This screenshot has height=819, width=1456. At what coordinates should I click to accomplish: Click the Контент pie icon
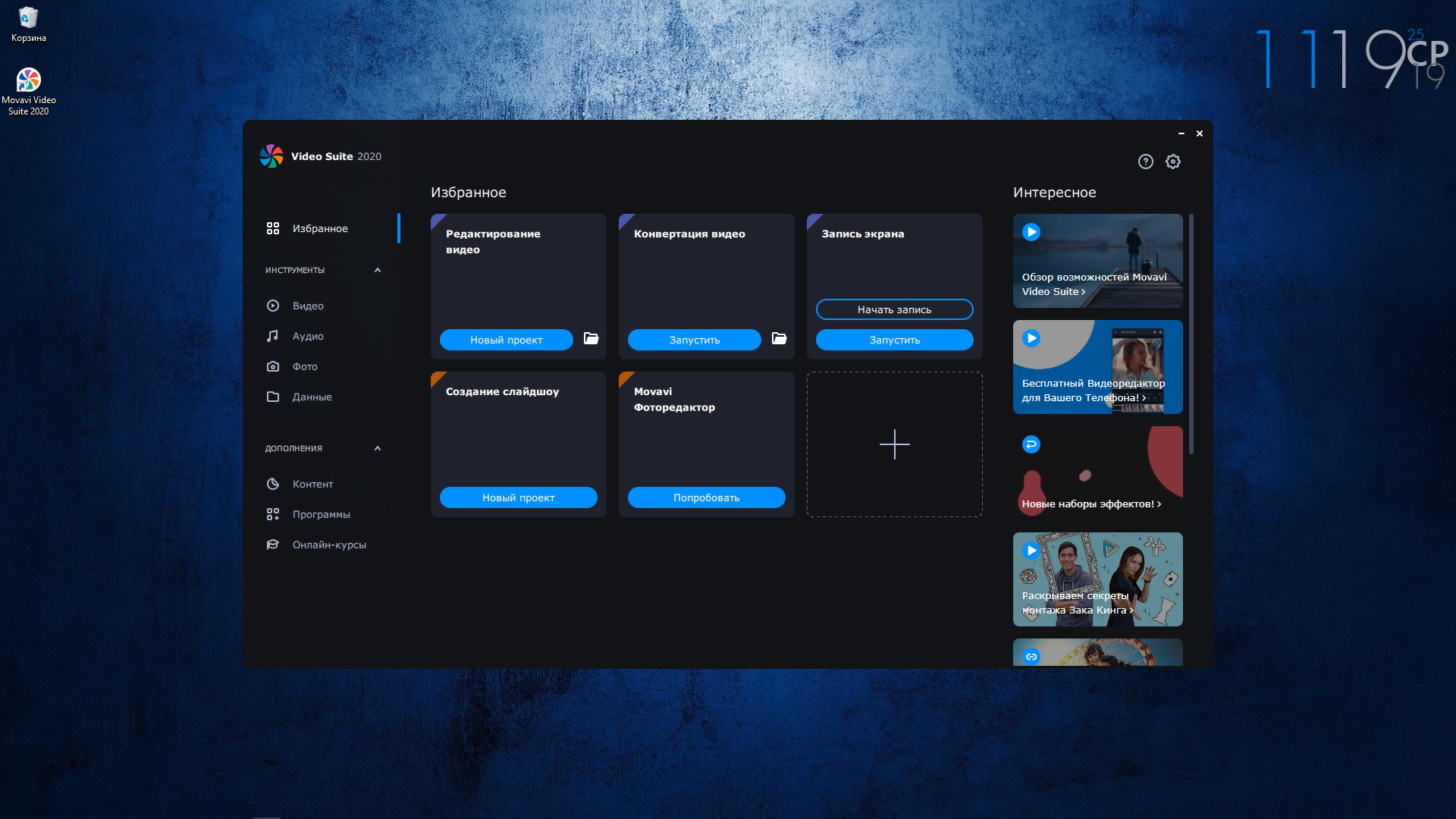[273, 484]
